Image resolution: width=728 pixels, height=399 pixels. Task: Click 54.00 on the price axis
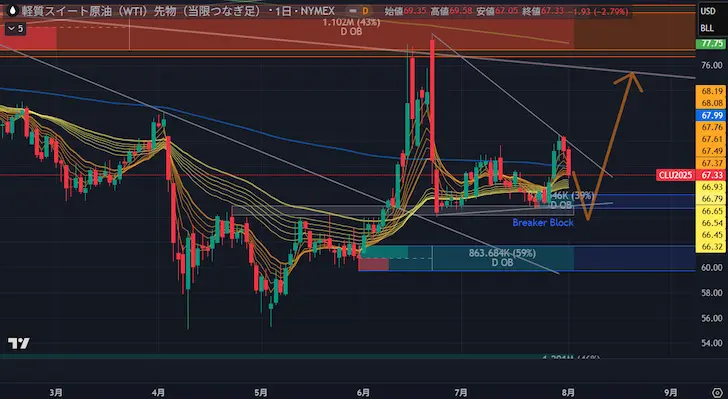point(712,343)
